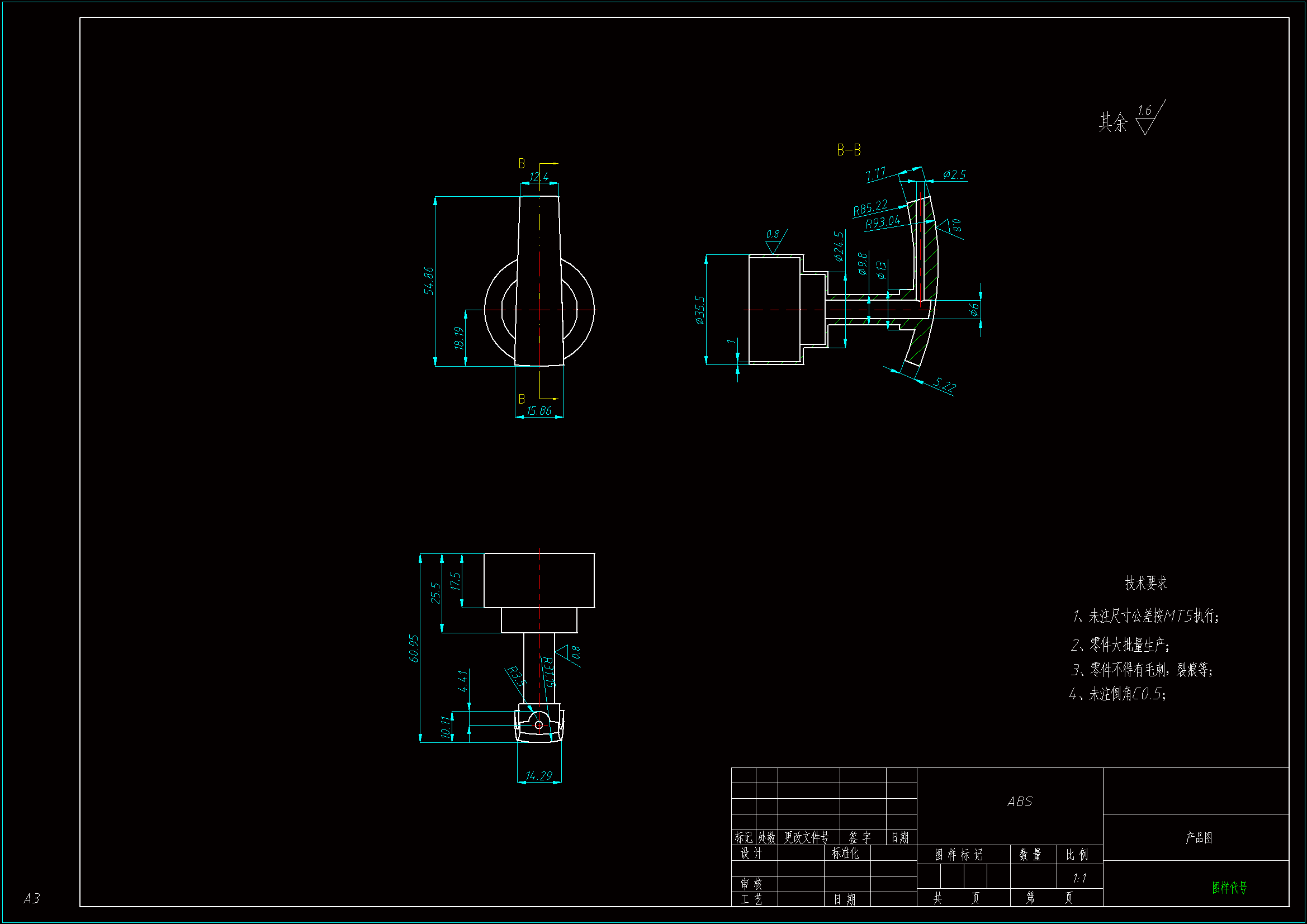This screenshot has height=924, width=1307.
Task: Click the 其余 1.6 surface roughness symbol
Action: pos(1144,121)
